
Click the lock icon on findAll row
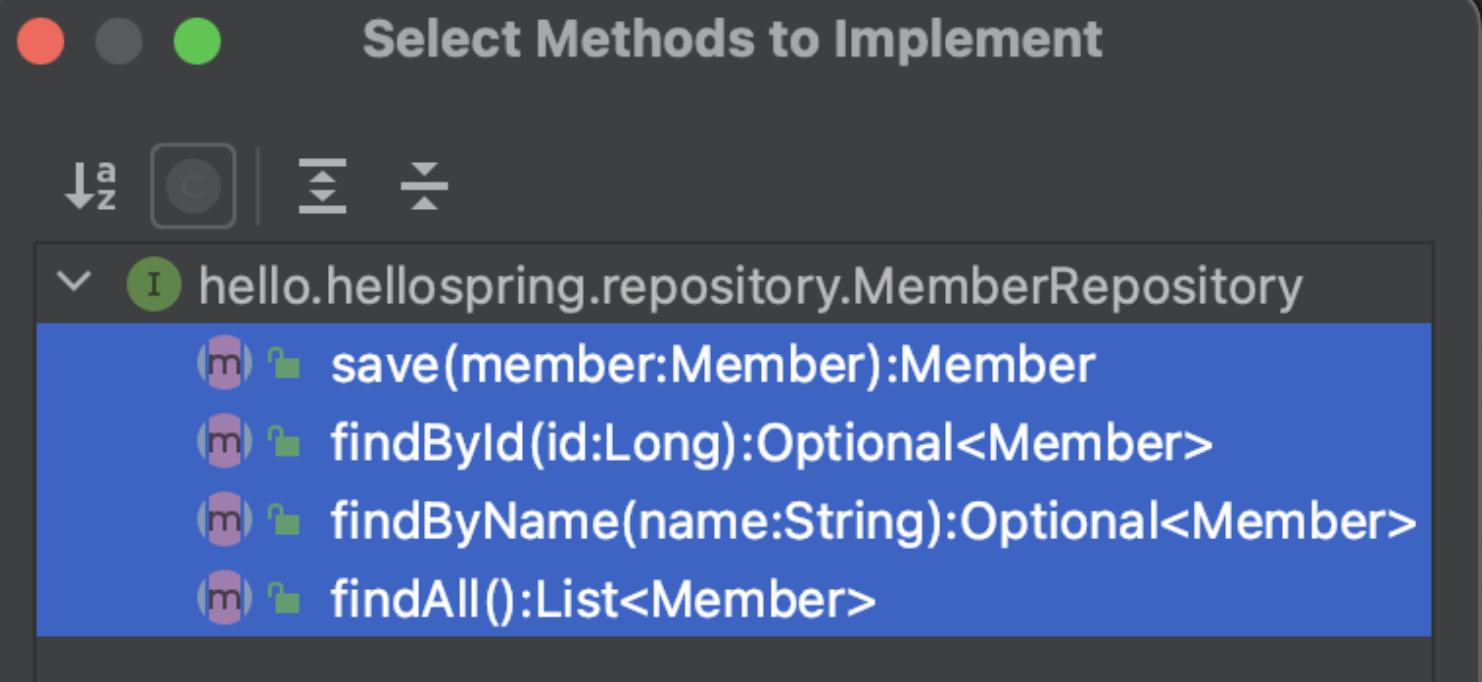pyautogui.click(x=284, y=598)
